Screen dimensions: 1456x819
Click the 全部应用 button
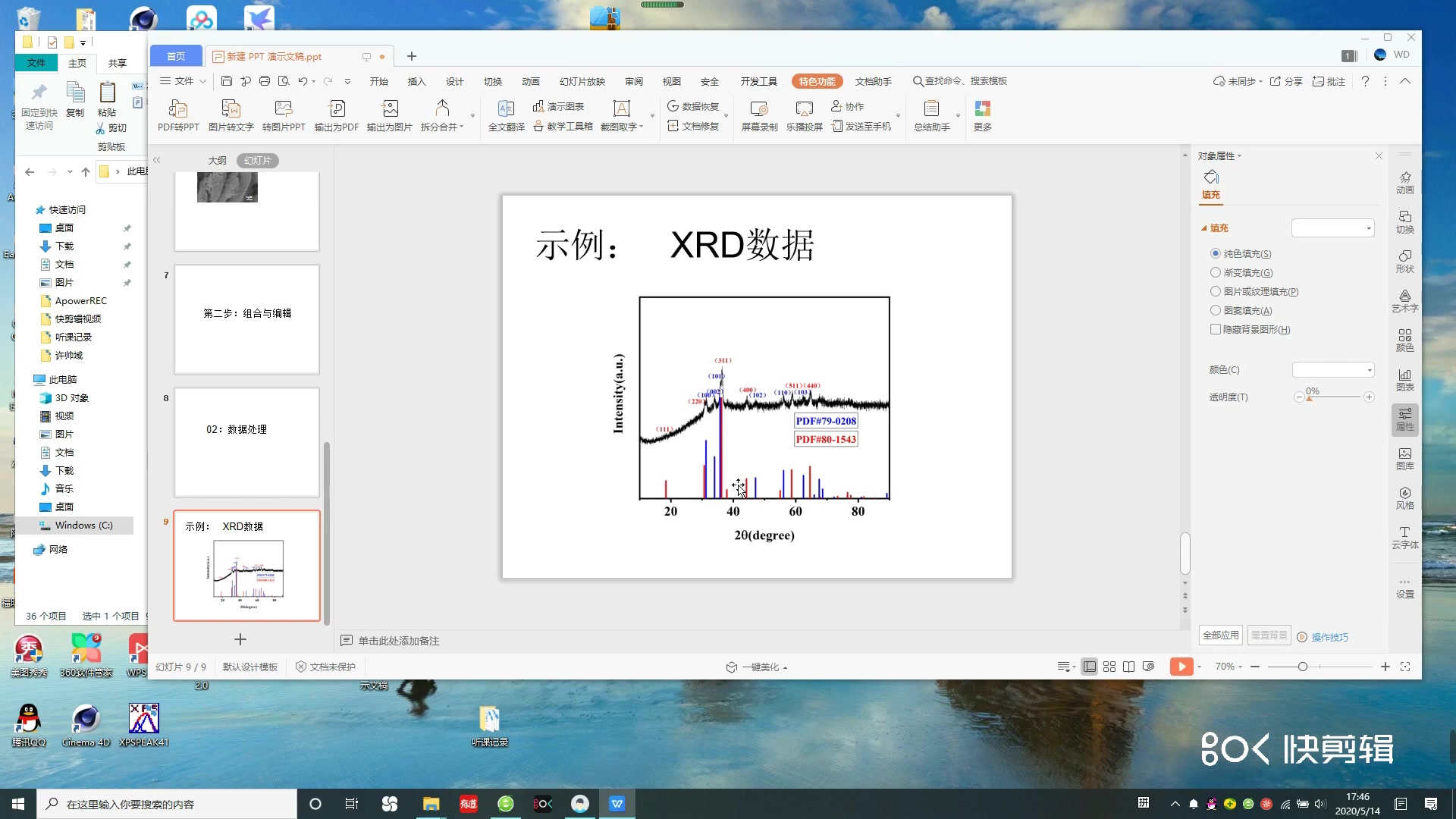(x=1220, y=635)
